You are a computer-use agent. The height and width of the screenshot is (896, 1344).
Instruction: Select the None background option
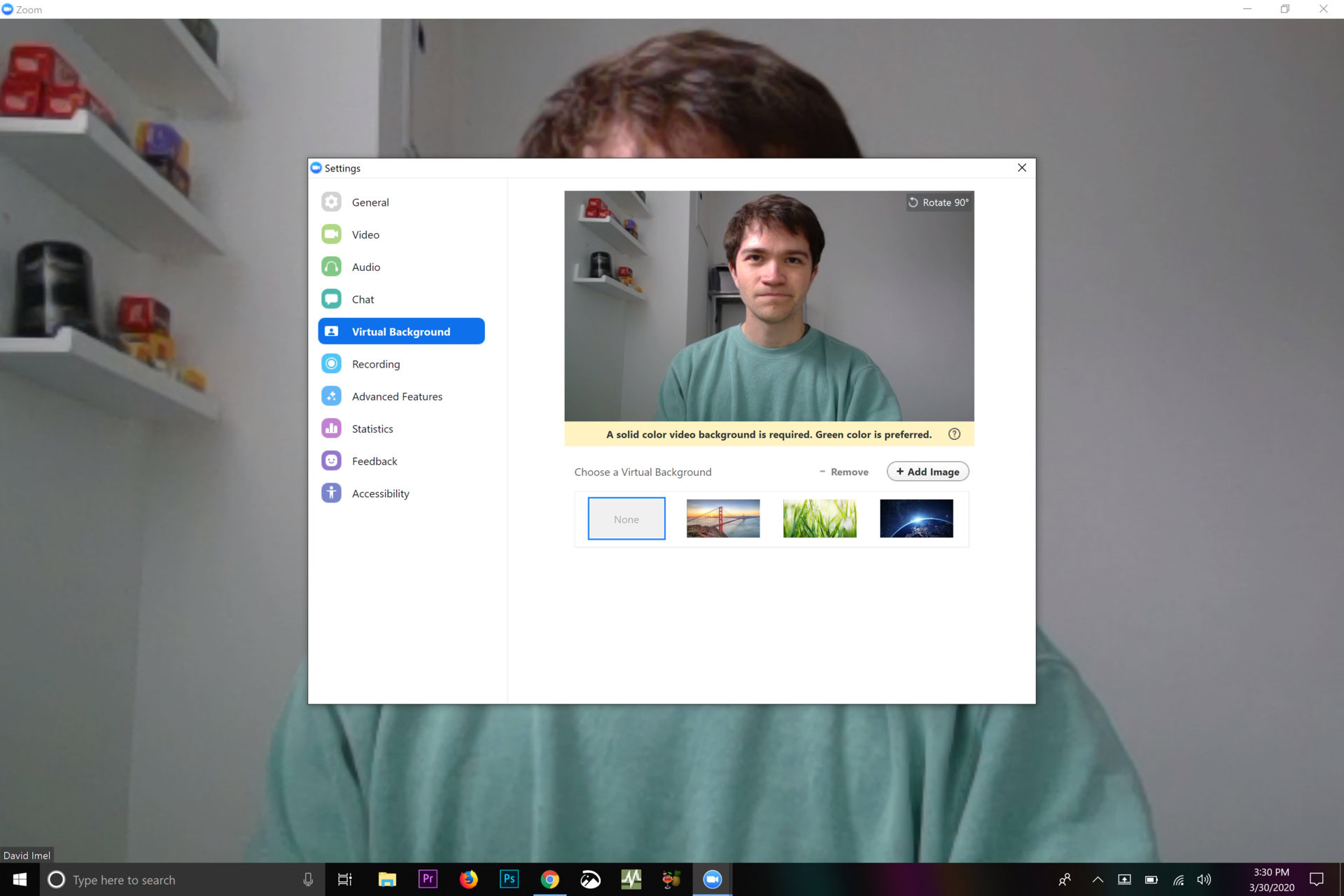[626, 519]
